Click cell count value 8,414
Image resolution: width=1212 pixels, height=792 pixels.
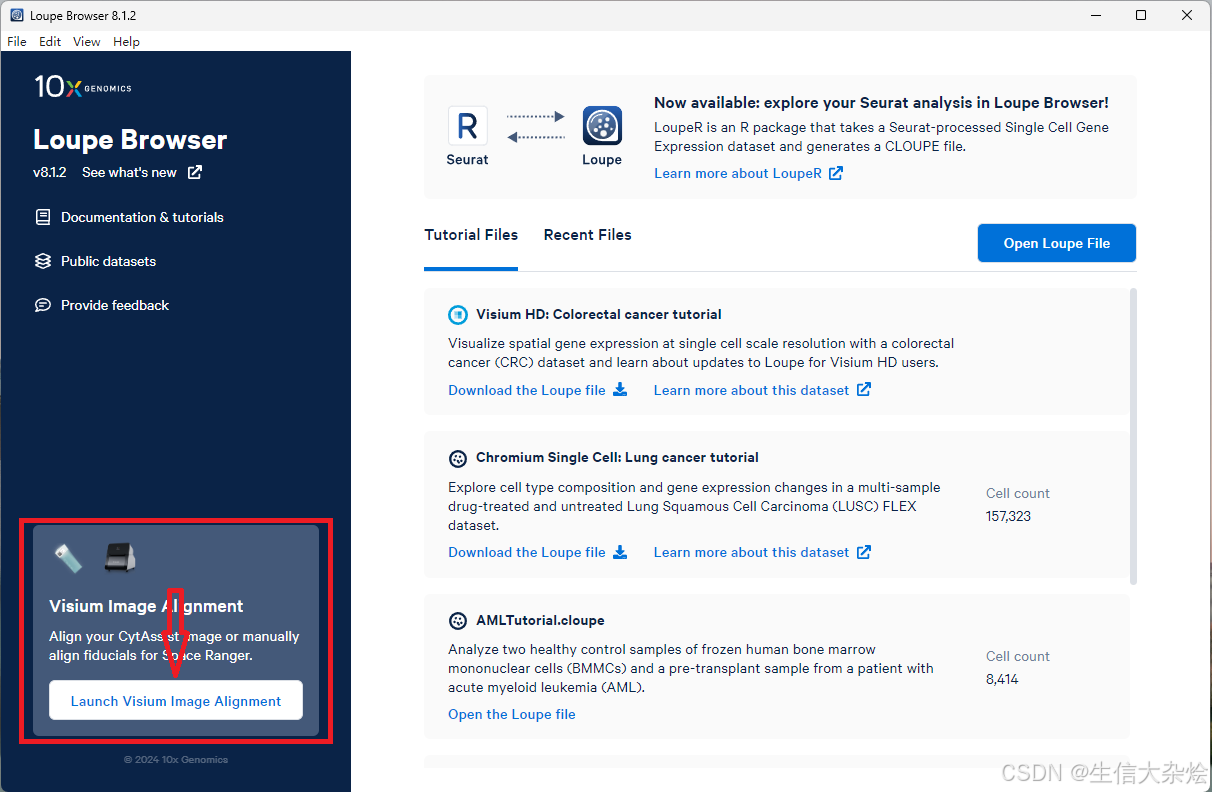pos(1002,679)
